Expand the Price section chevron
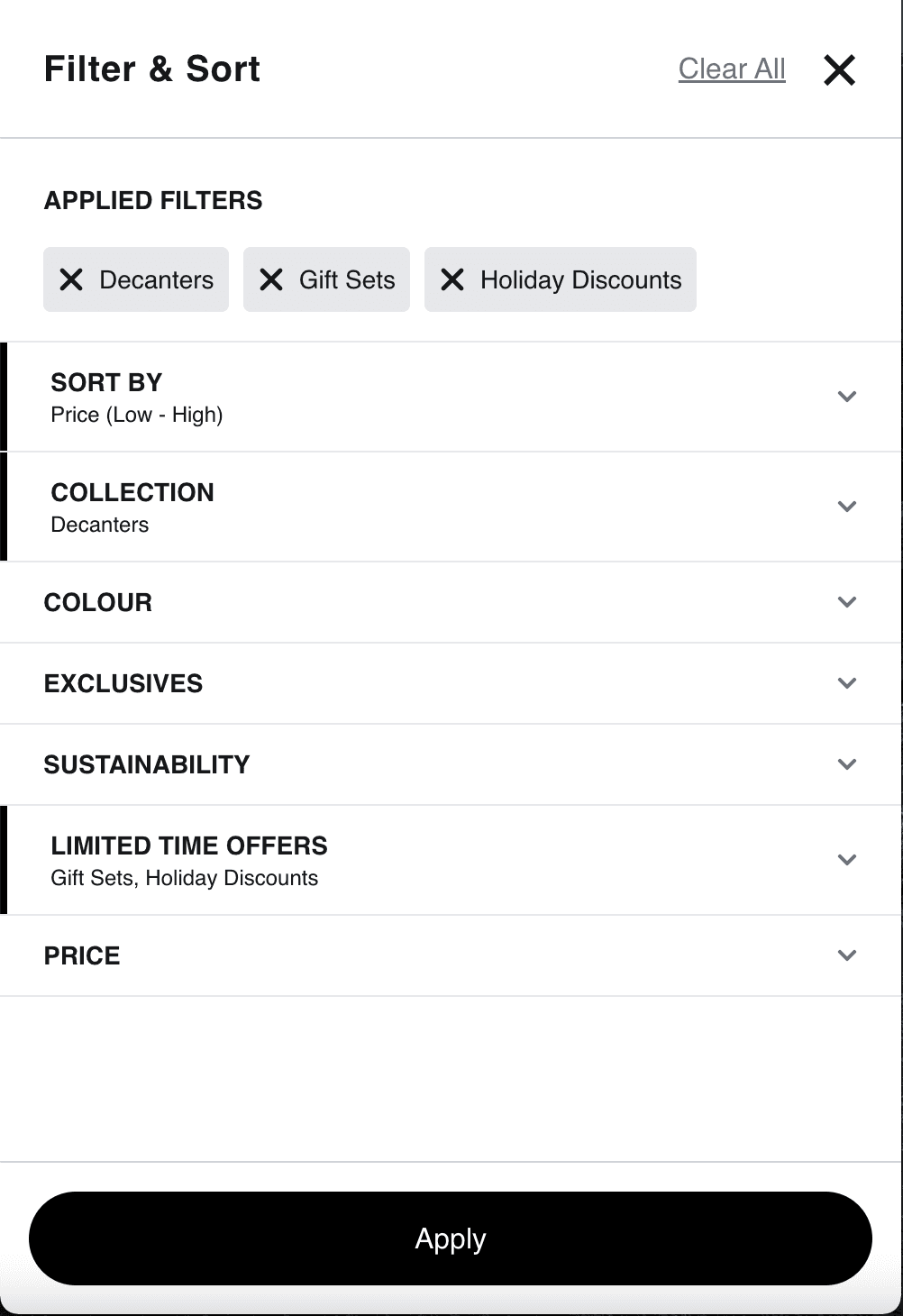The width and height of the screenshot is (903, 1316). [x=847, y=955]
